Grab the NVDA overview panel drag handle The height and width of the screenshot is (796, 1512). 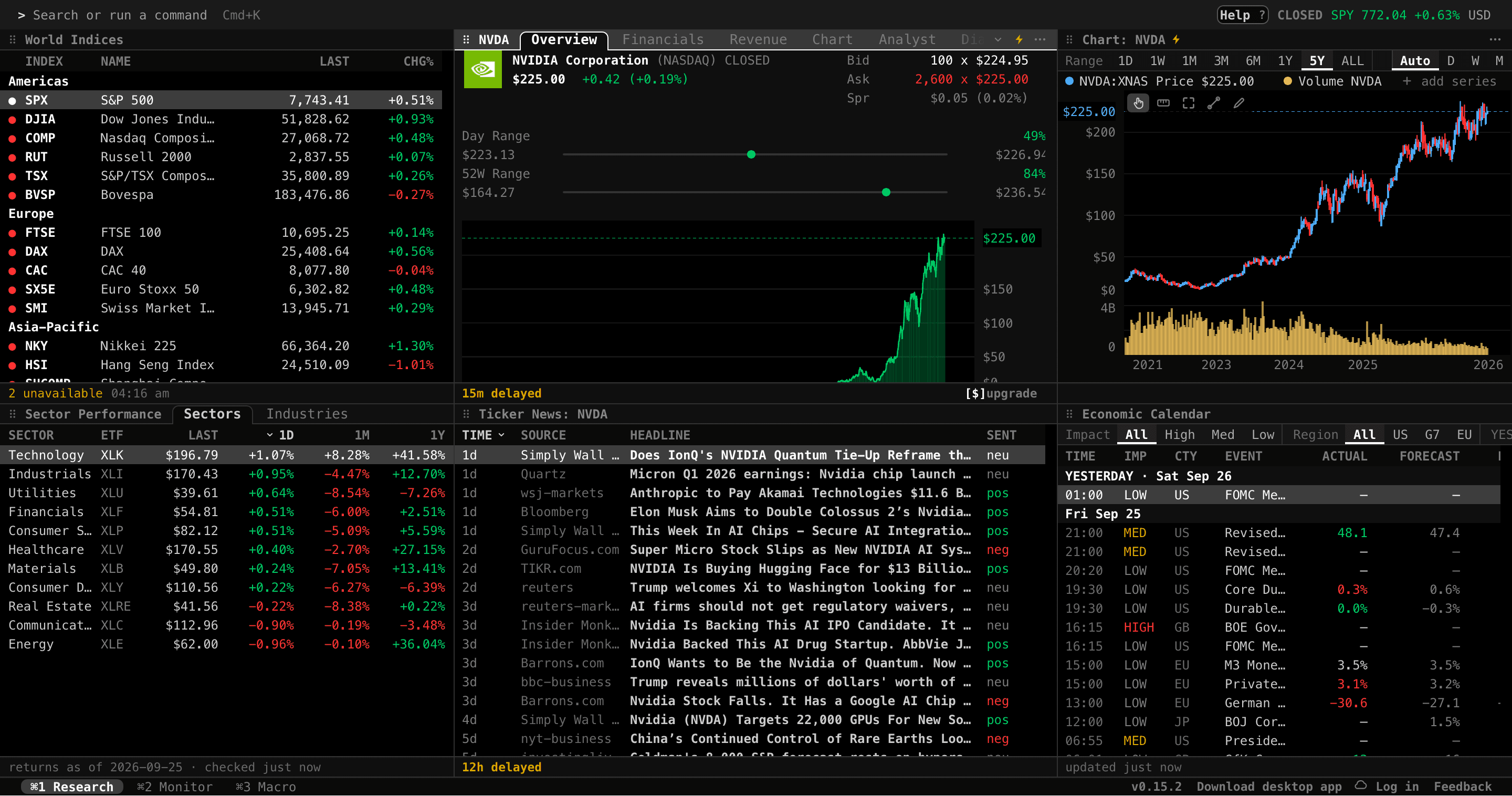466,39
